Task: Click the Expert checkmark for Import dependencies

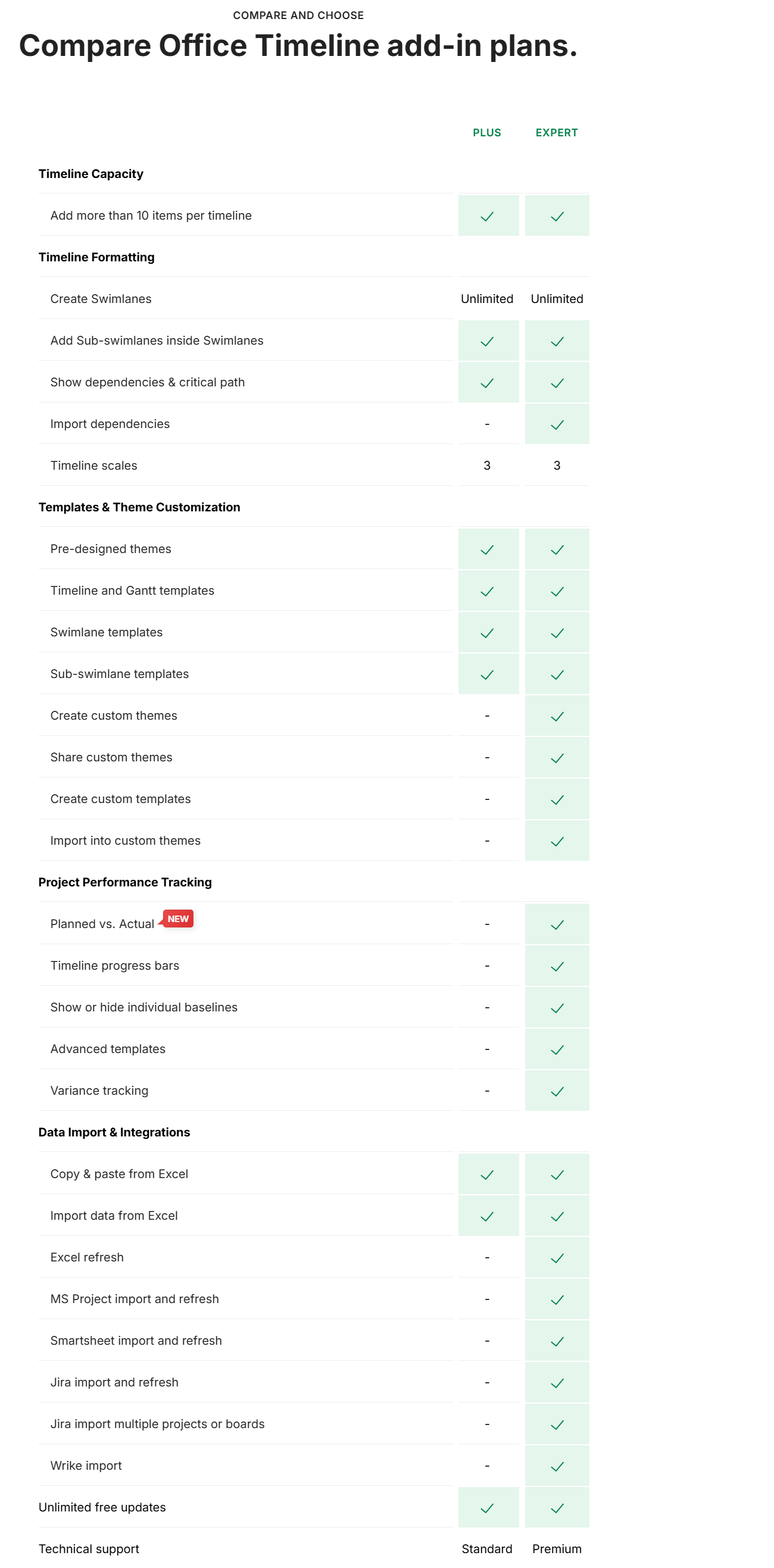Action: (557, 424)
